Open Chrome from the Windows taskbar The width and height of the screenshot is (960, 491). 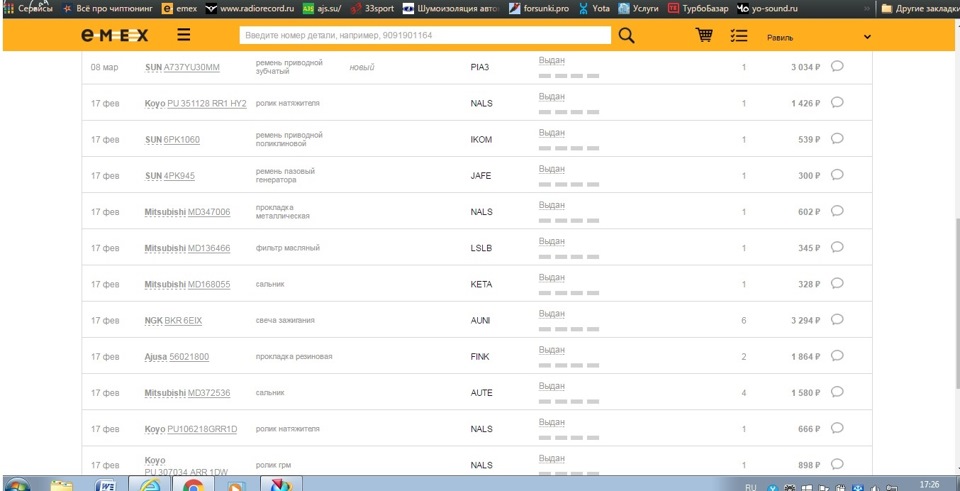(193, 484)
